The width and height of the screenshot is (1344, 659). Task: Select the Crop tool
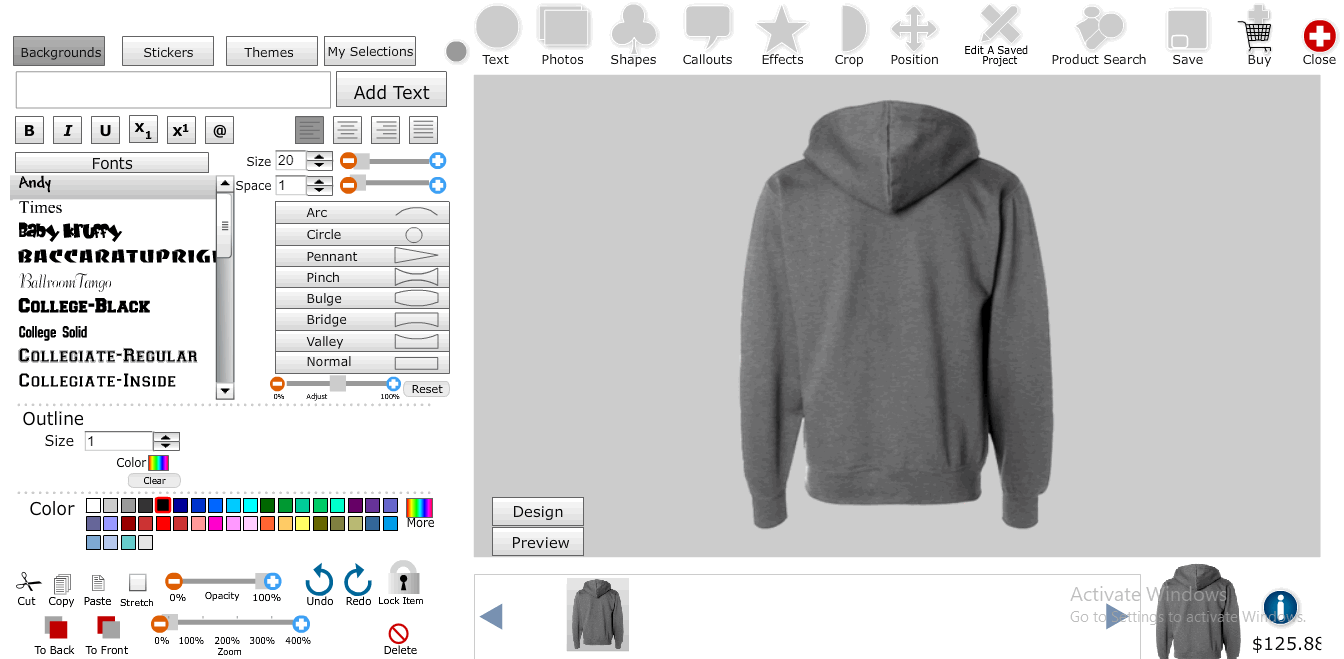(x=849, y=35)
